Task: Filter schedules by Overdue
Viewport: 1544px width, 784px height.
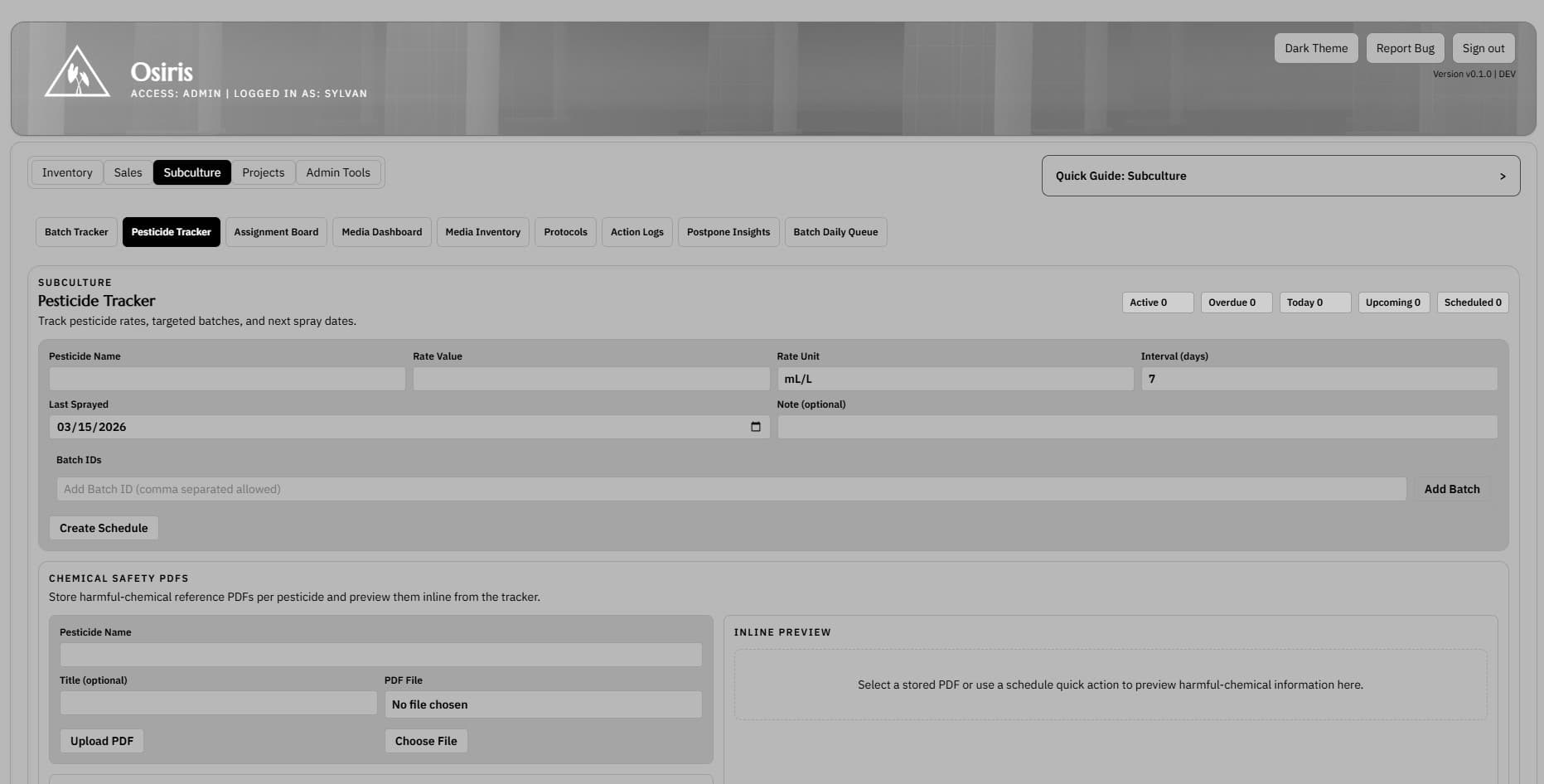Action: pyautogui.click(x=1236, y=302)
